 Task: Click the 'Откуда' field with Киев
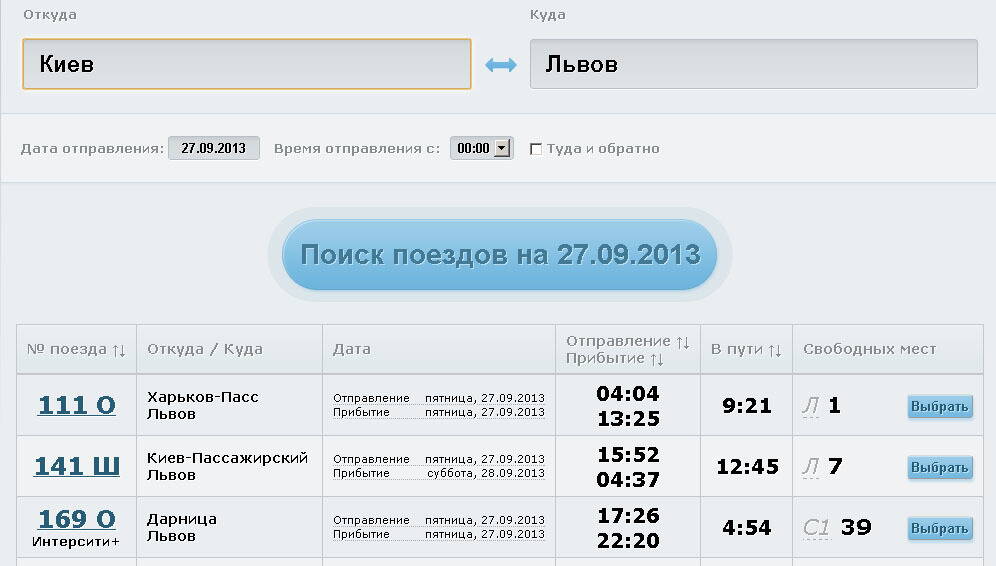[246, 64]
